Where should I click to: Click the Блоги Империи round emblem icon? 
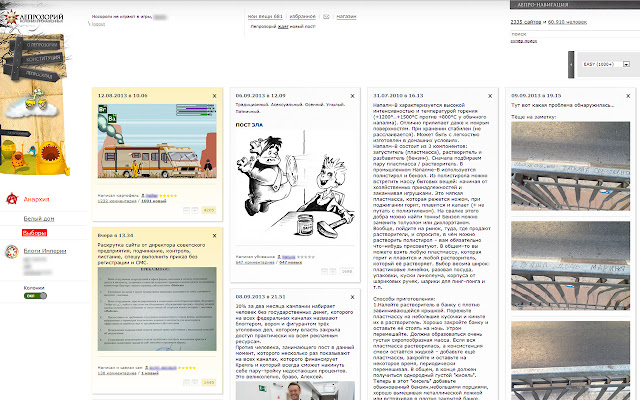click(x=12, y=251)
